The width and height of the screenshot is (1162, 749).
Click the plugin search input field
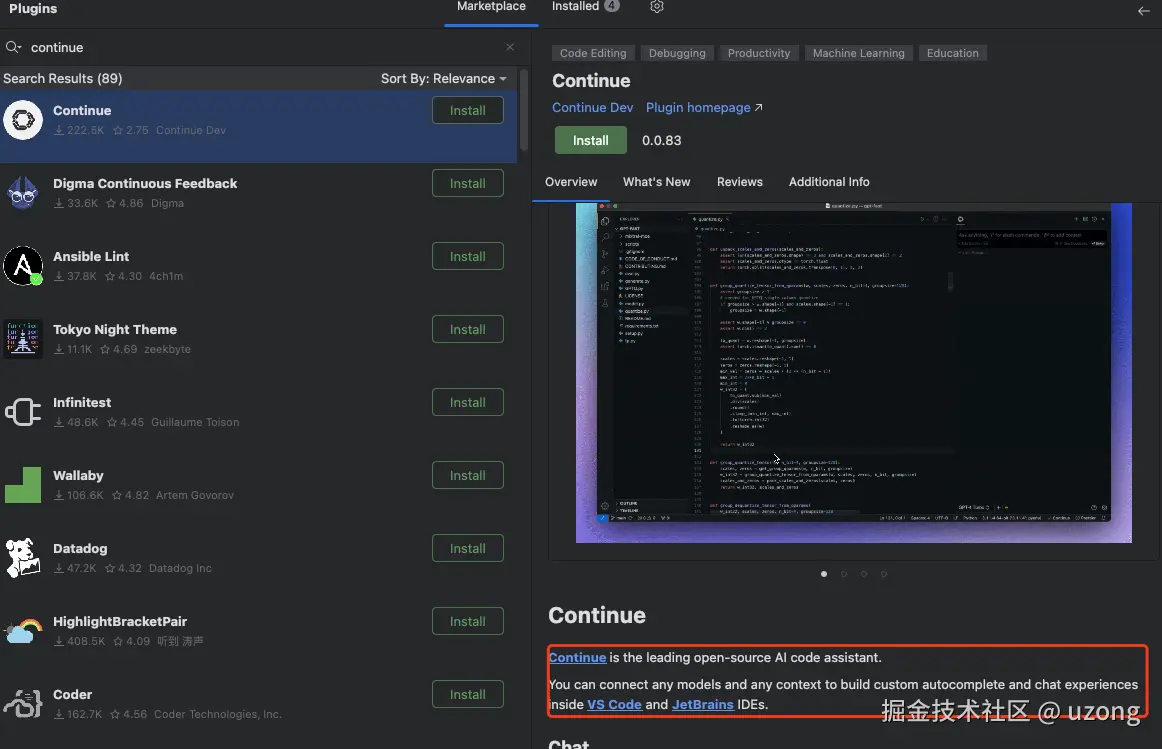pos(263,47)
